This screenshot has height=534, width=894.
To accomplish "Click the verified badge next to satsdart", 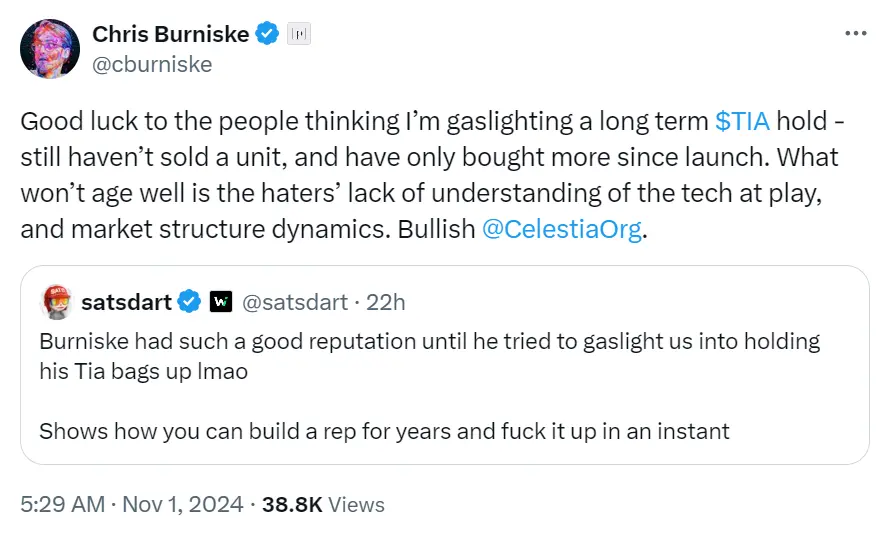I will click(190, 301).
